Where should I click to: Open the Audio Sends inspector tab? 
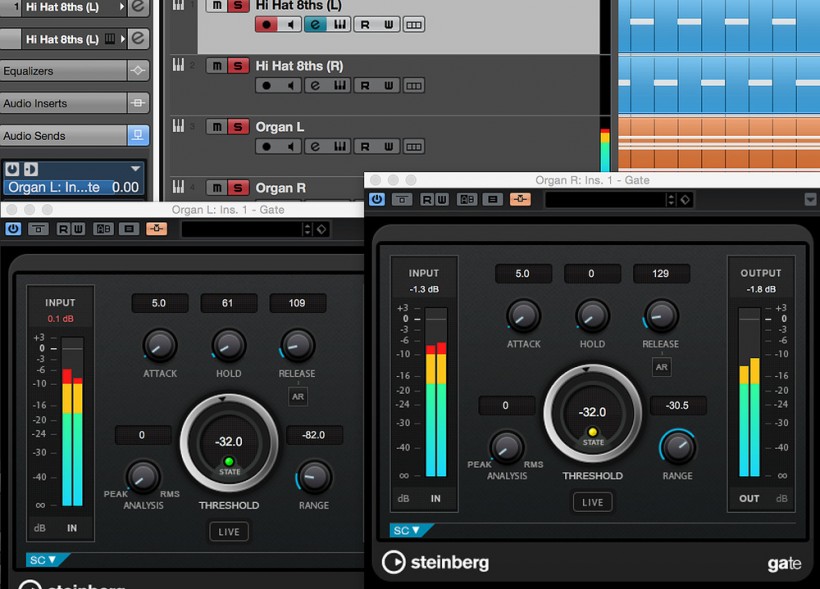[75, 135]
